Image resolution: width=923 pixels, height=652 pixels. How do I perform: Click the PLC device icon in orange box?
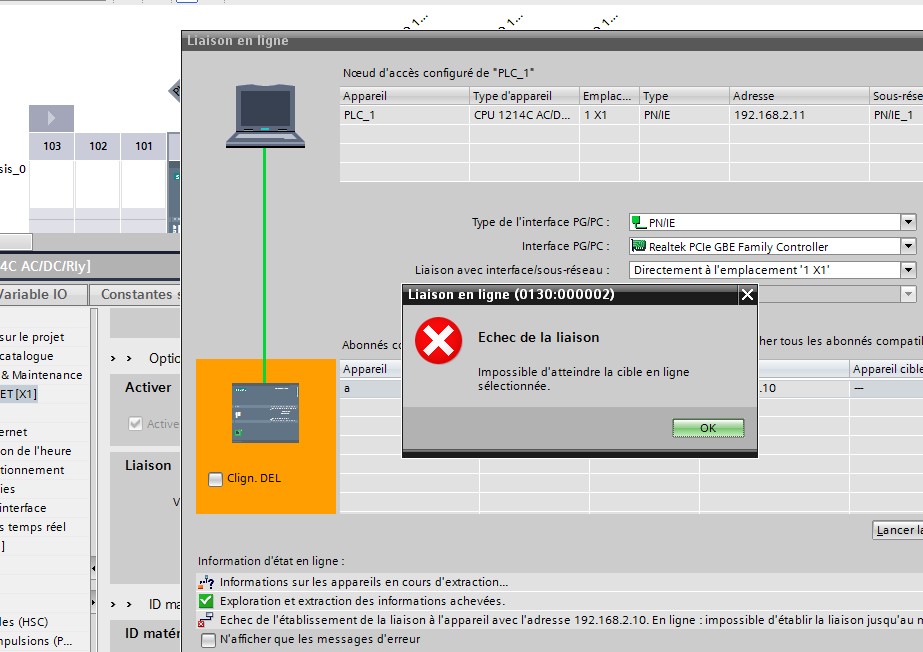(x=252, y=411)
